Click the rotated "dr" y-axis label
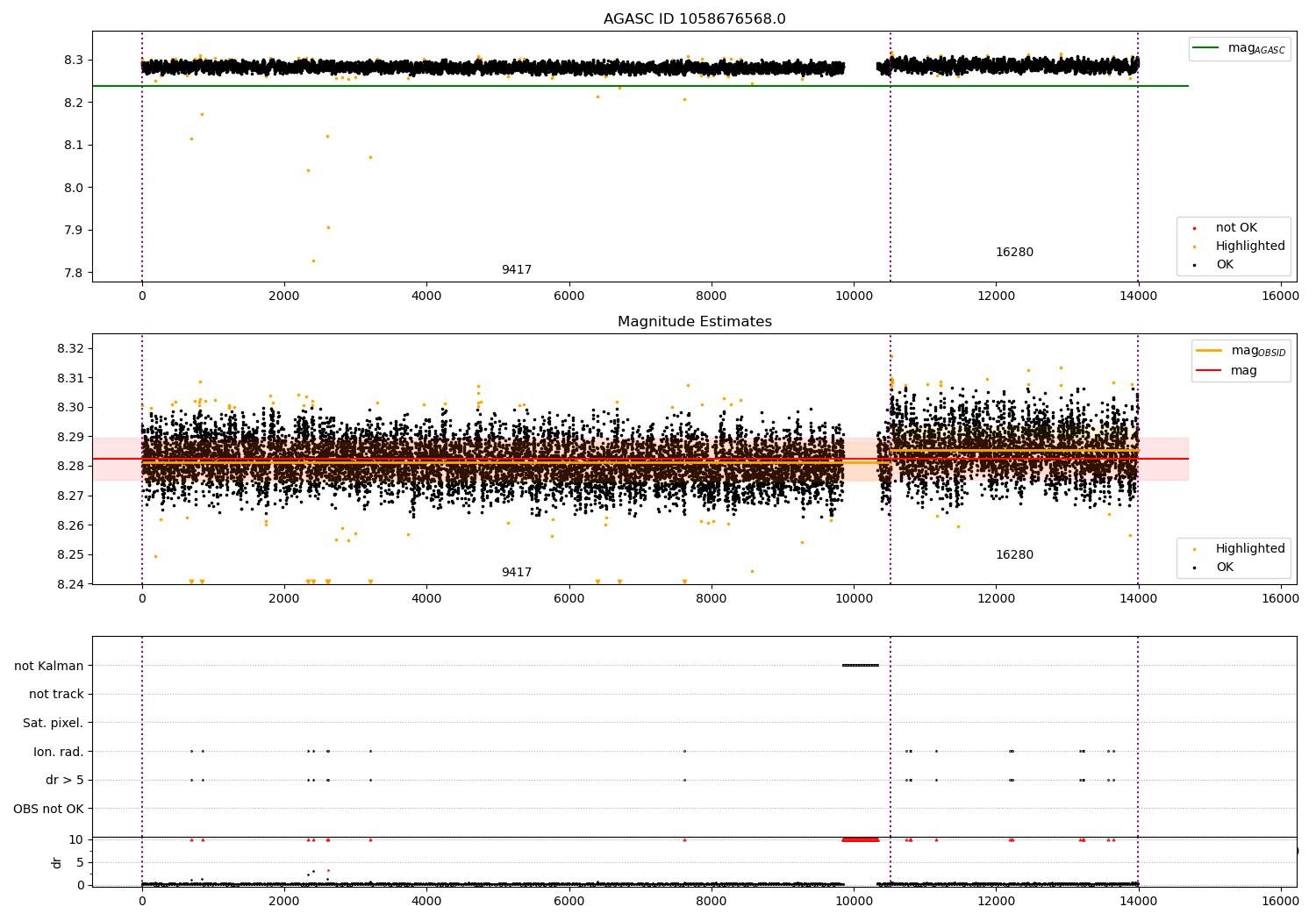Screen dimensions: 1316x921 [57, 862]
